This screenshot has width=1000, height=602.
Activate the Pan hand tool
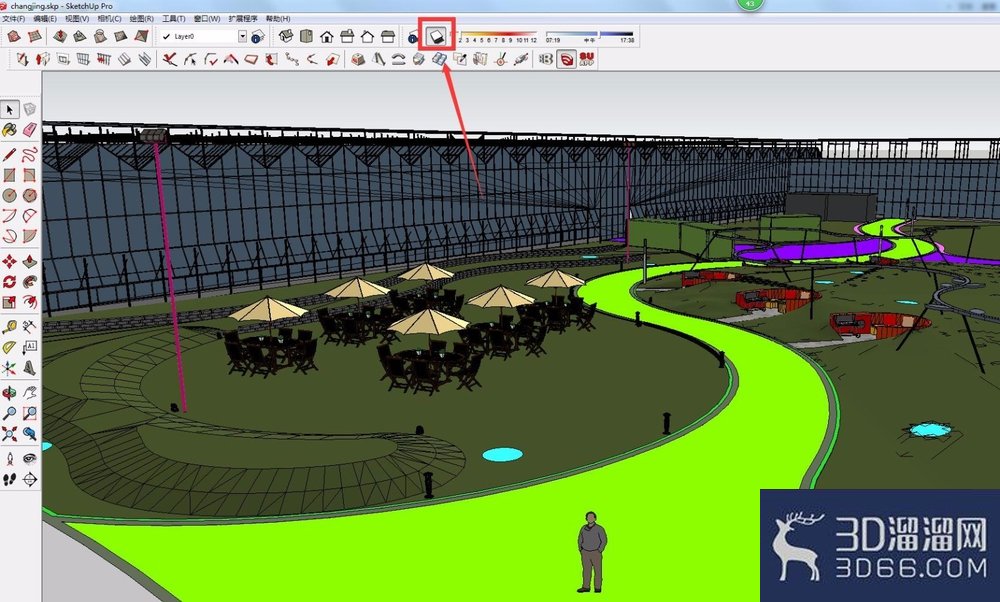(x=30, y=393)
